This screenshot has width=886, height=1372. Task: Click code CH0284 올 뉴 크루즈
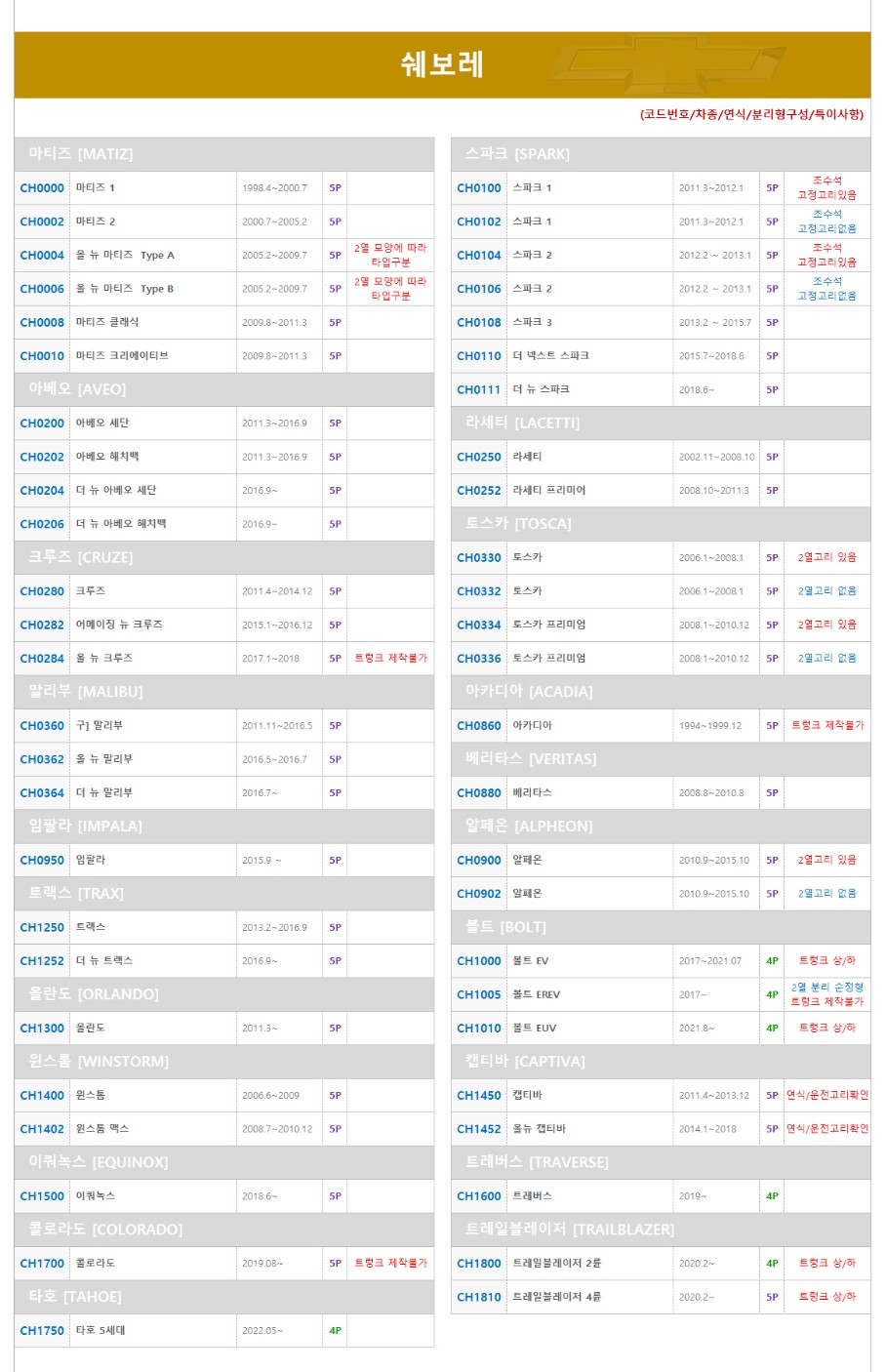click(42, 659)
